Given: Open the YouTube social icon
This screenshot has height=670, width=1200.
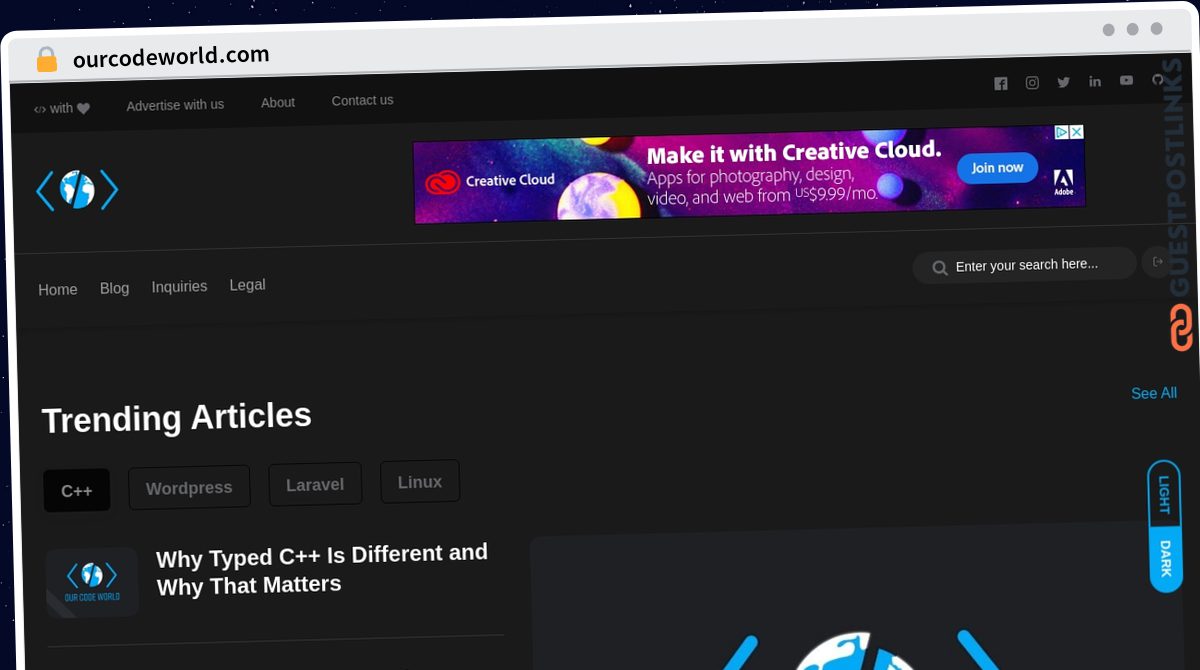Looking at the screenshot, I should click(1126, 80).
